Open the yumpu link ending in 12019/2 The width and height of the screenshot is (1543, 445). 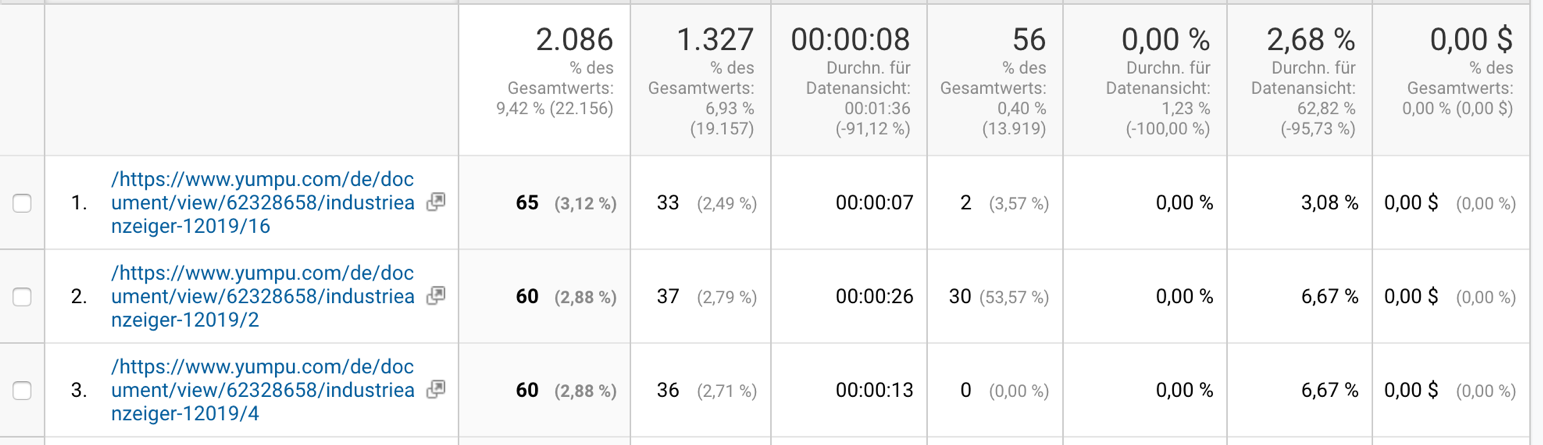tap(264, 296)
